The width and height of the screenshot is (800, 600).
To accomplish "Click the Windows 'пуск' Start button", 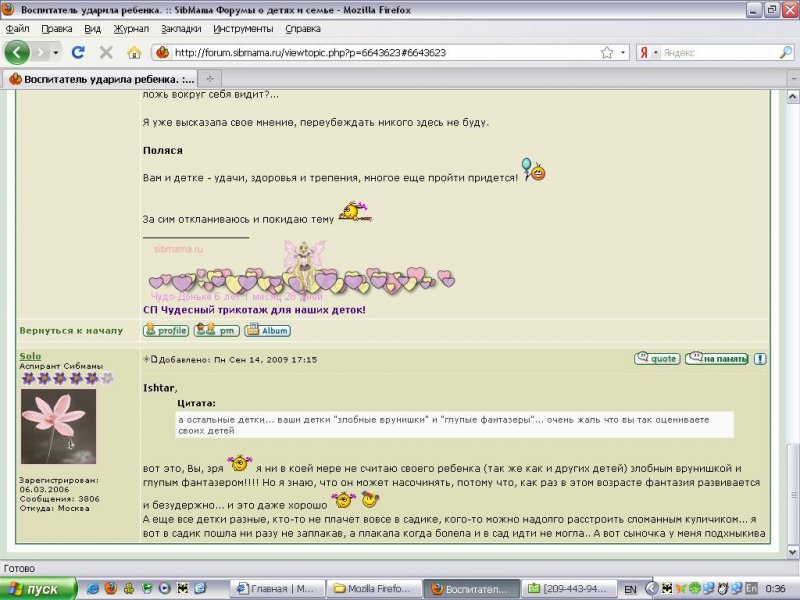I will pos(36,588).
